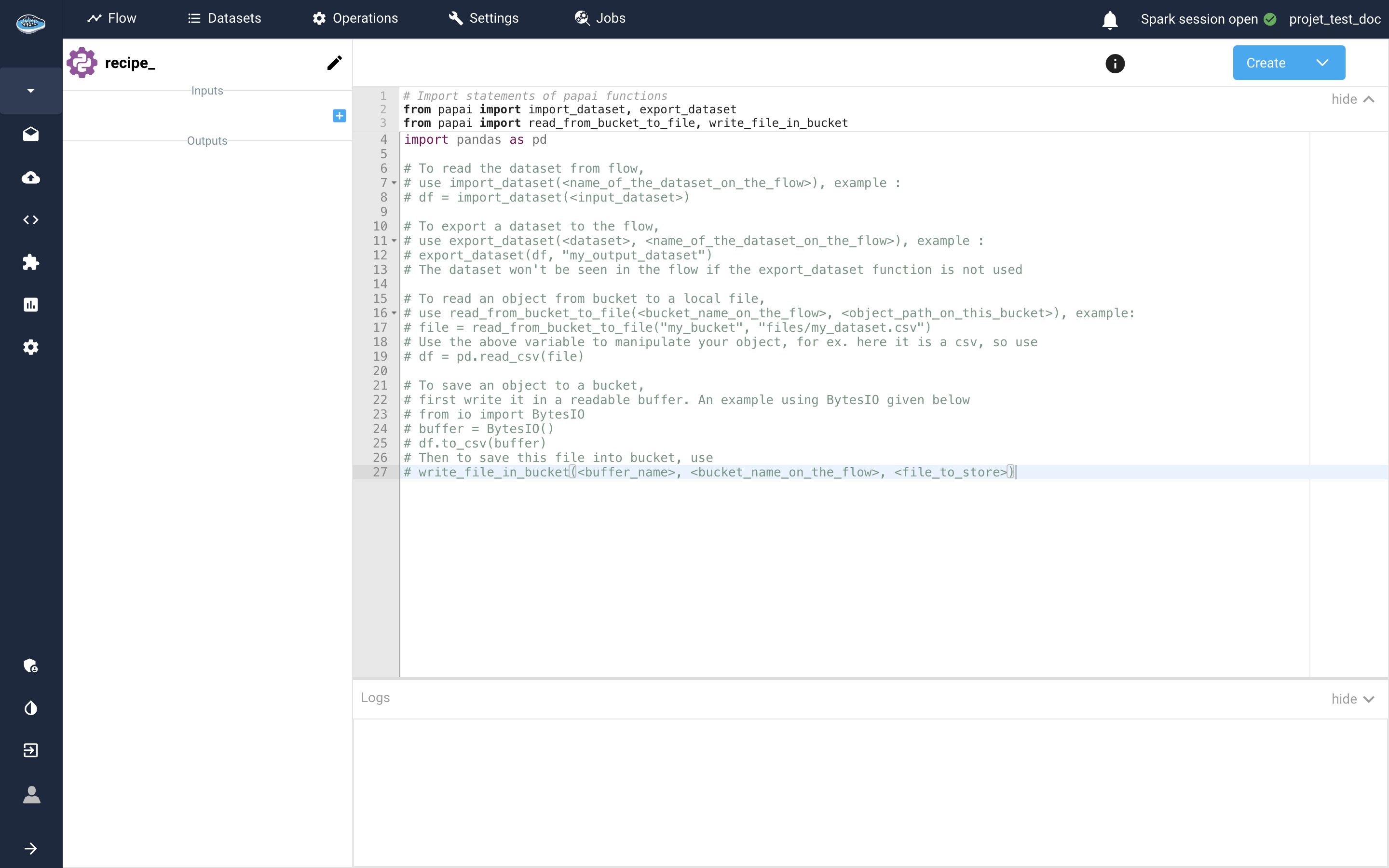The image size is (1389, 868).
Task: Open the Datasets menu
Action: [224, 18]
